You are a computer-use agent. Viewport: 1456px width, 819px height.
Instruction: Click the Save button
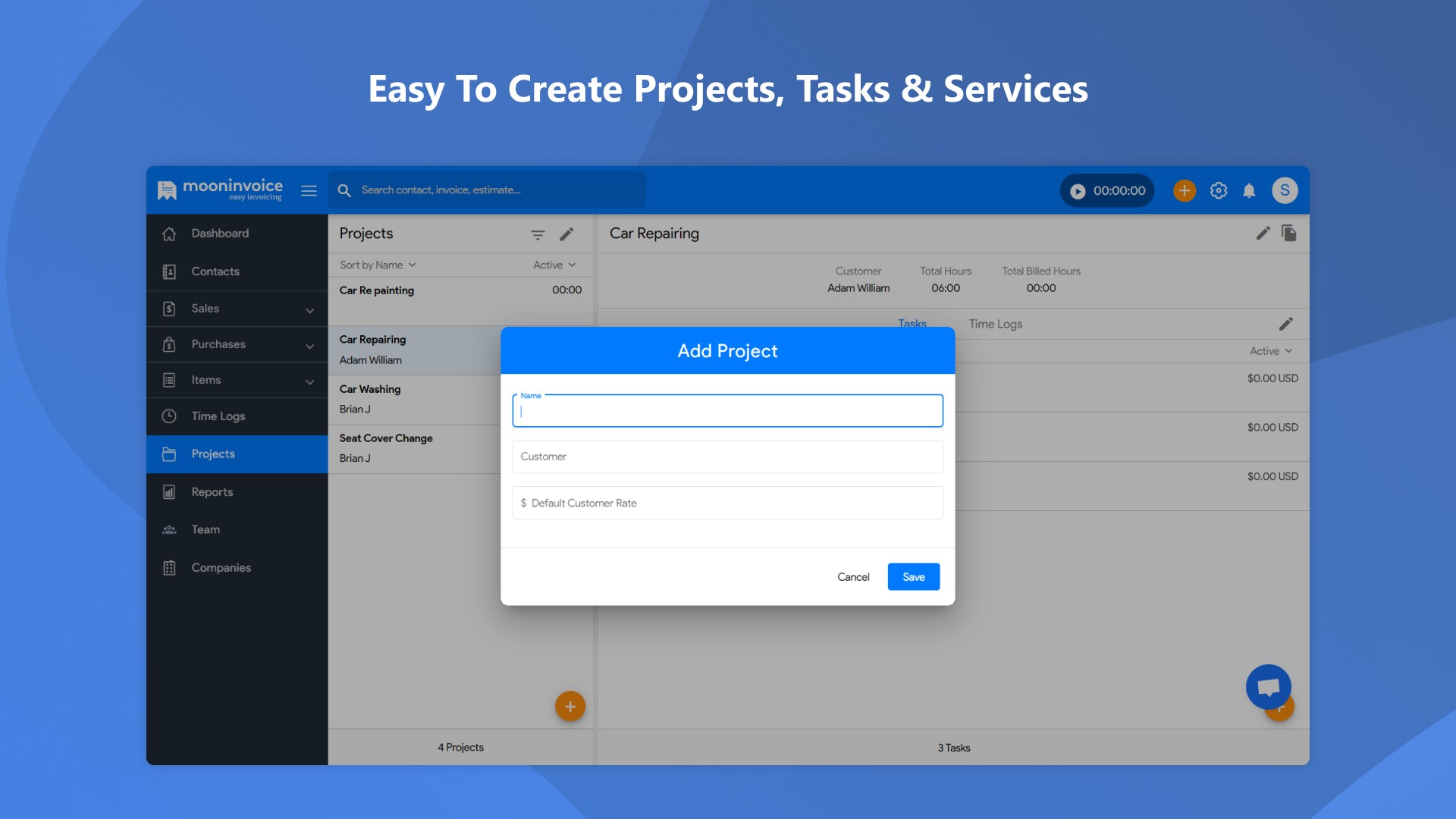coord(913,577)
